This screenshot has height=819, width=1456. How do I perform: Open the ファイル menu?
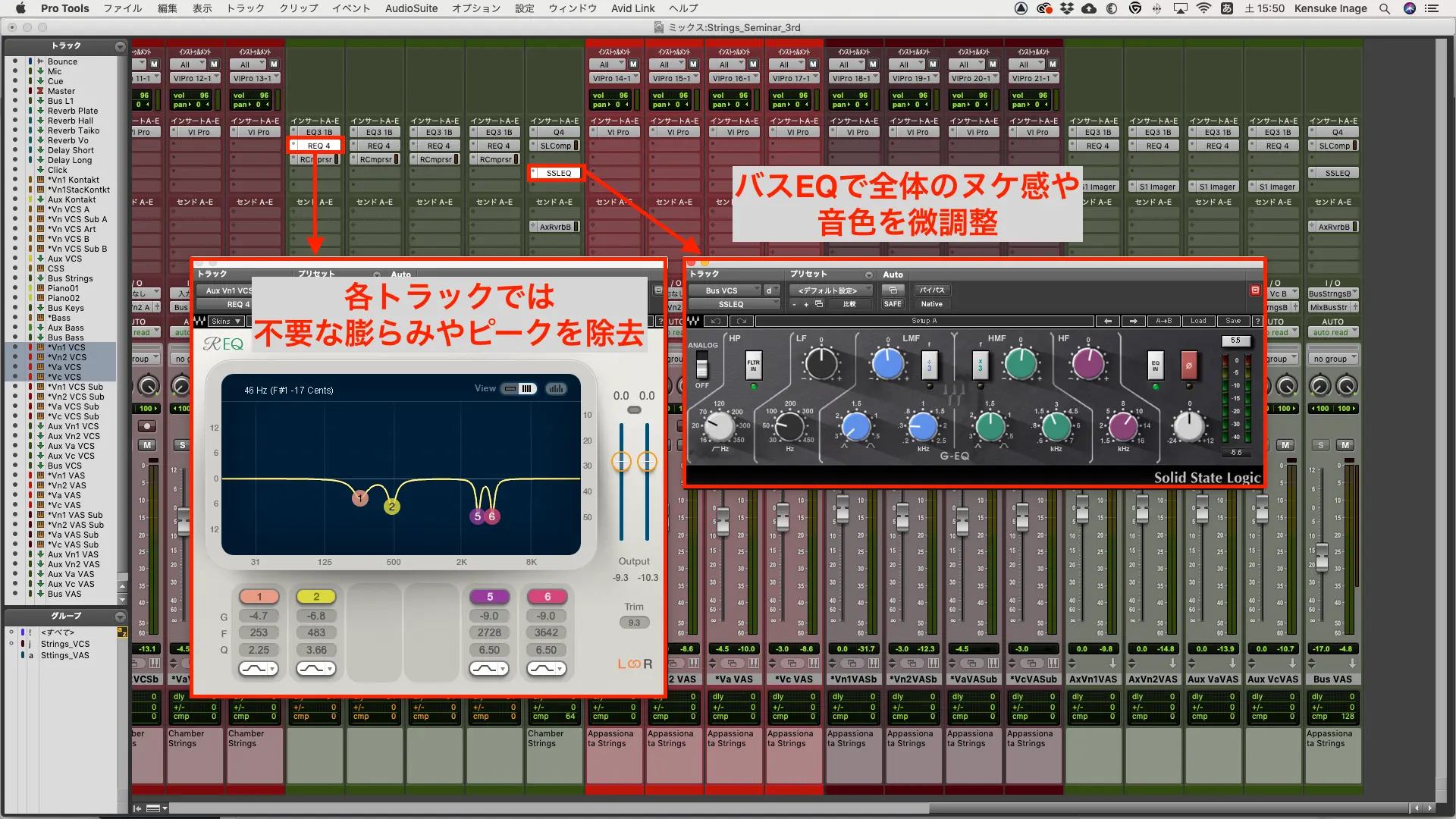tap(123, 8)
